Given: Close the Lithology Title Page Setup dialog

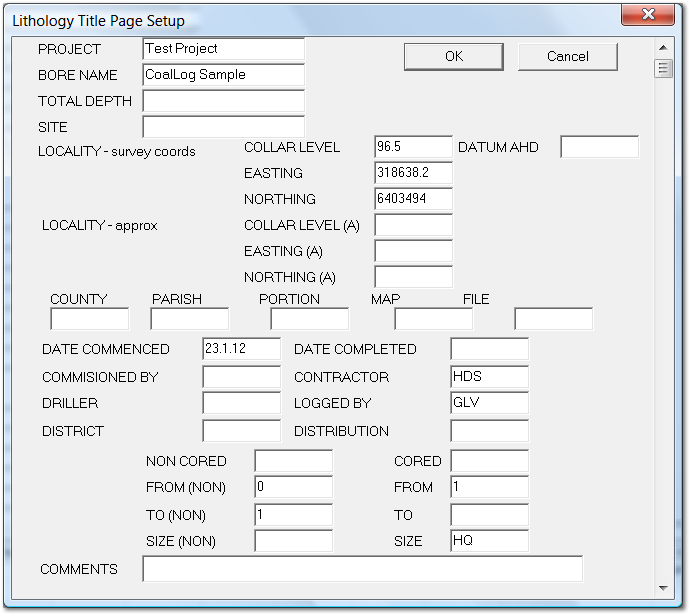Looking at the screenshot, I should coord(646,15).
